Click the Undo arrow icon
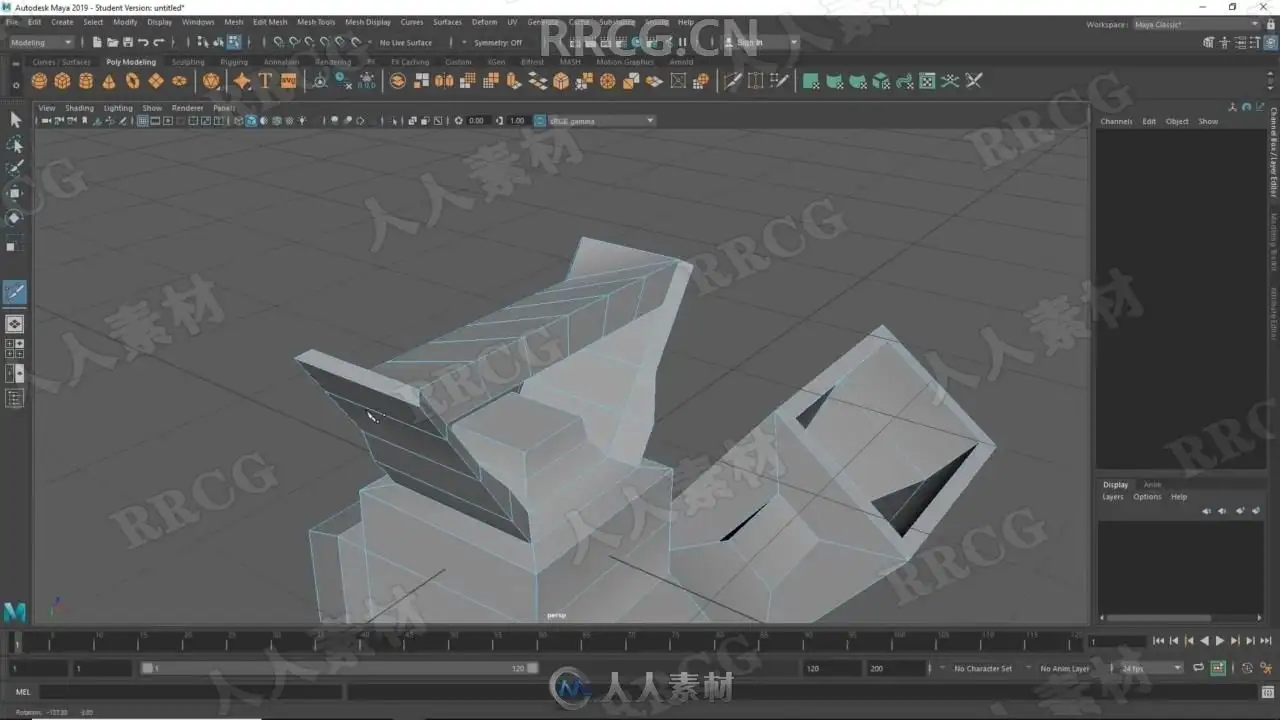The height and width of the screenshot is (720, 1280). click(143, 42)
